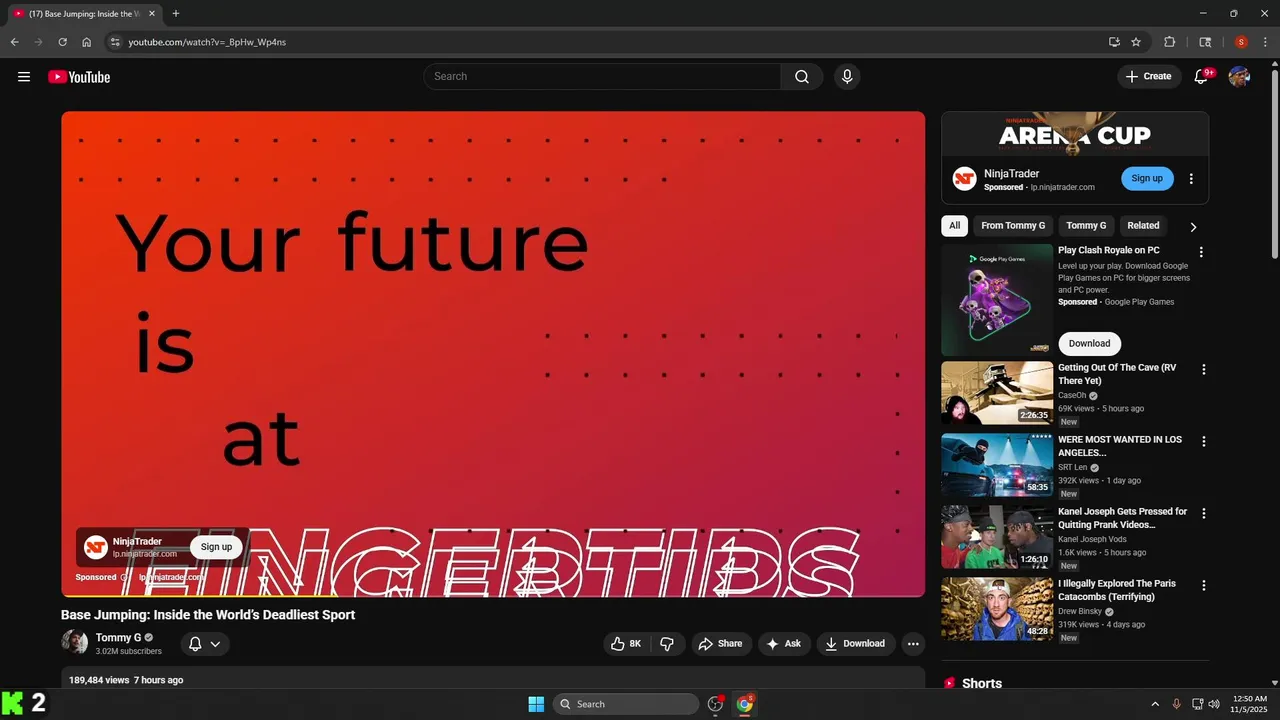Open the notifications bell
Viewport: 1280px width, 720px height.
pos(1202,77)
